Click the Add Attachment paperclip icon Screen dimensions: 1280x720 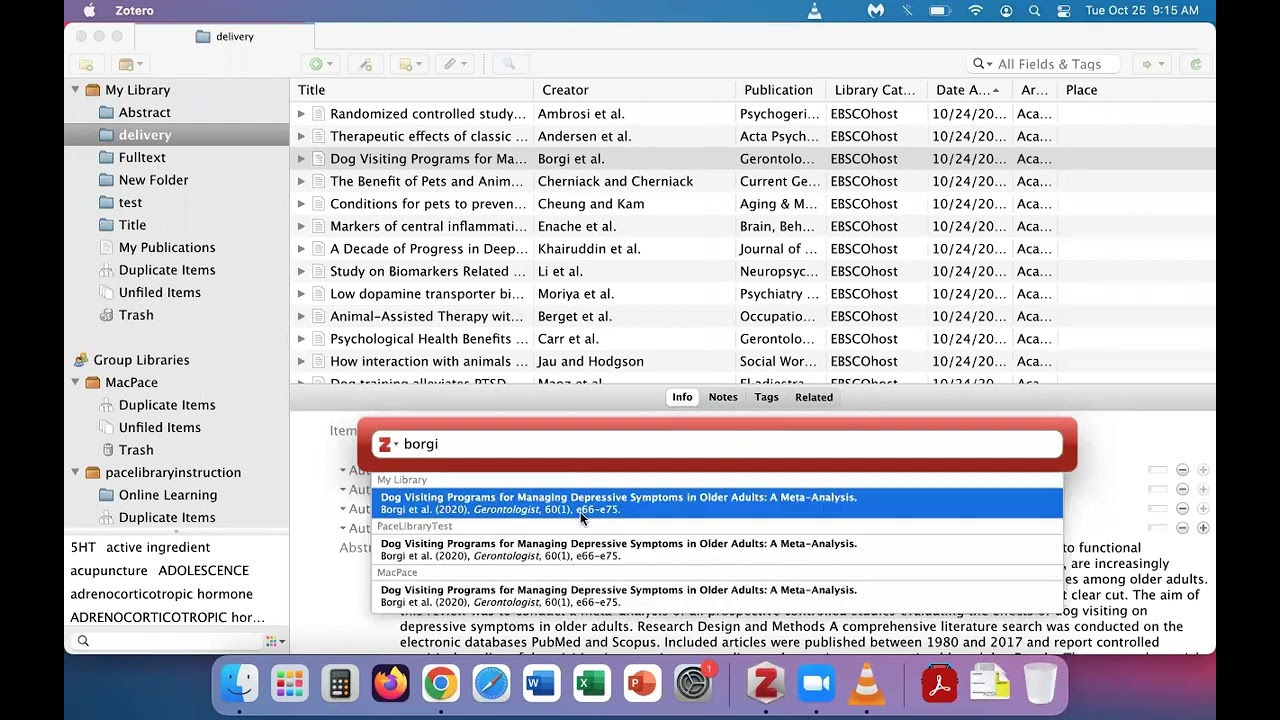(455, 64)
